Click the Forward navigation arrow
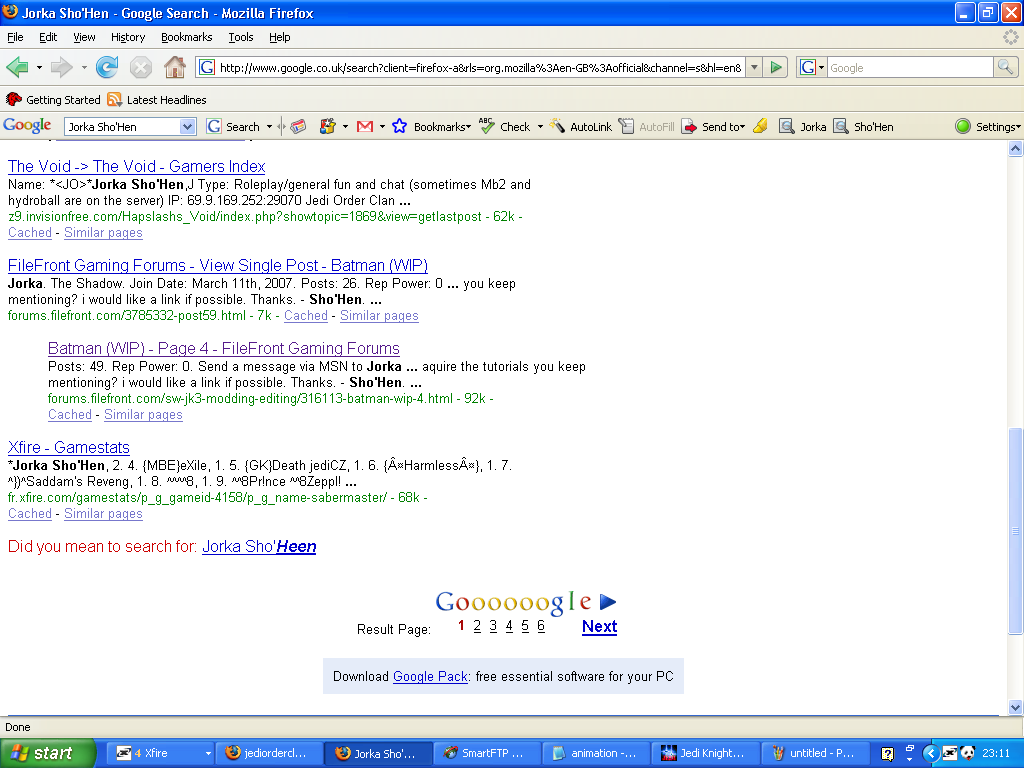Screen dimensions: 1024x768 (61, 67)
